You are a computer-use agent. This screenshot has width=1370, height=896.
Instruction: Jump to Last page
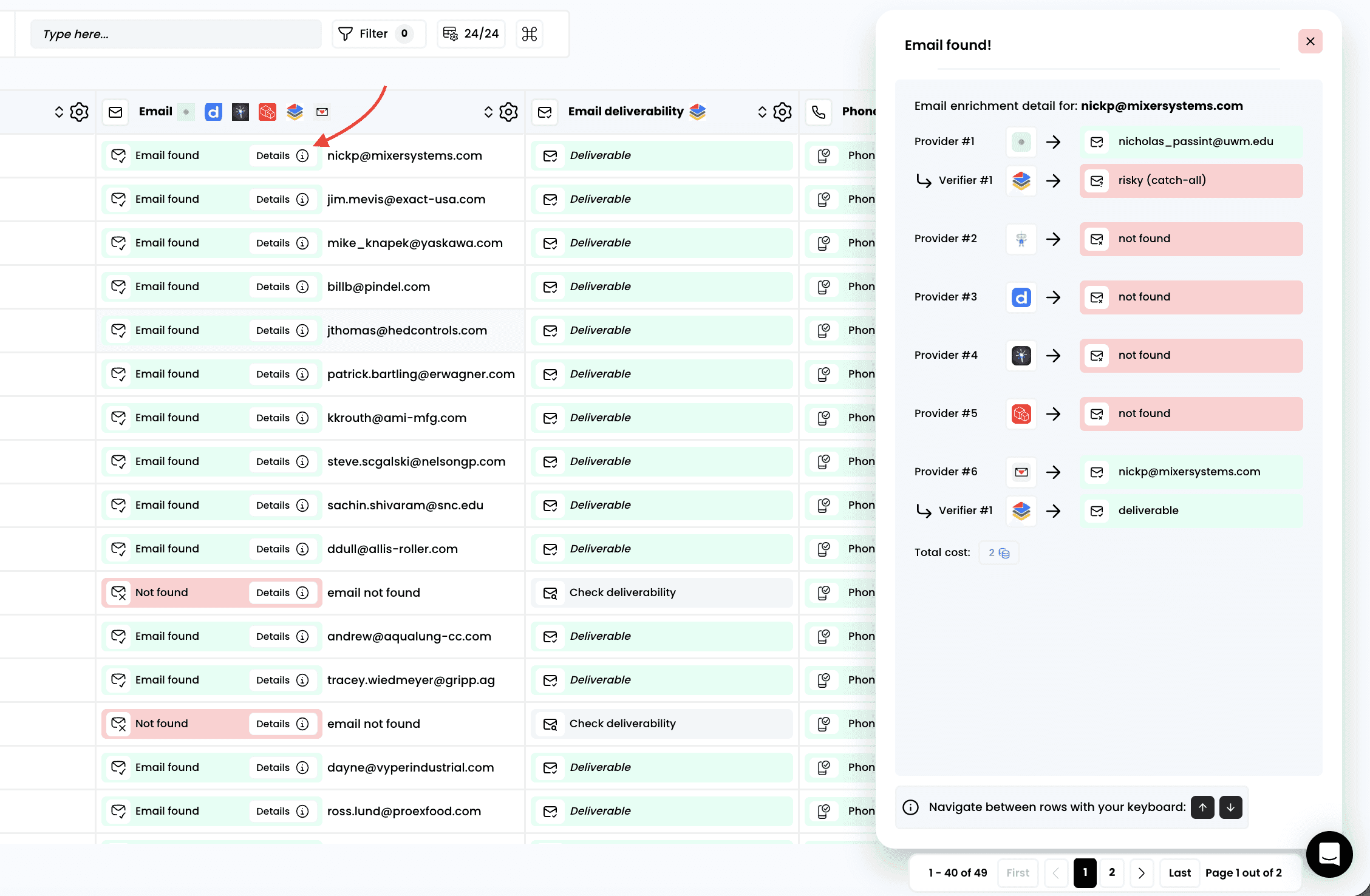pyautogui.click(x=1179, y=872)
